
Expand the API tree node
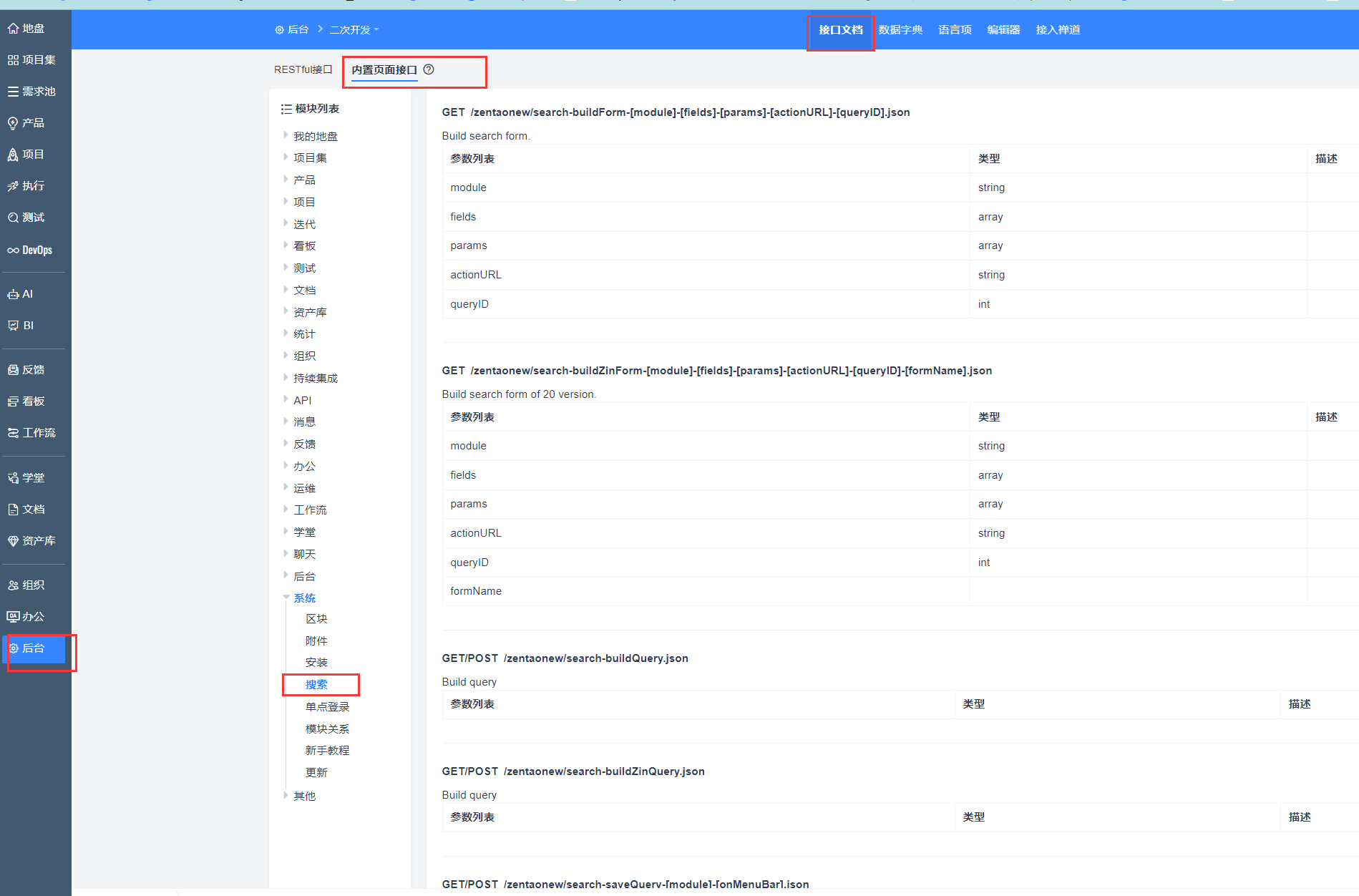point(286,399)
